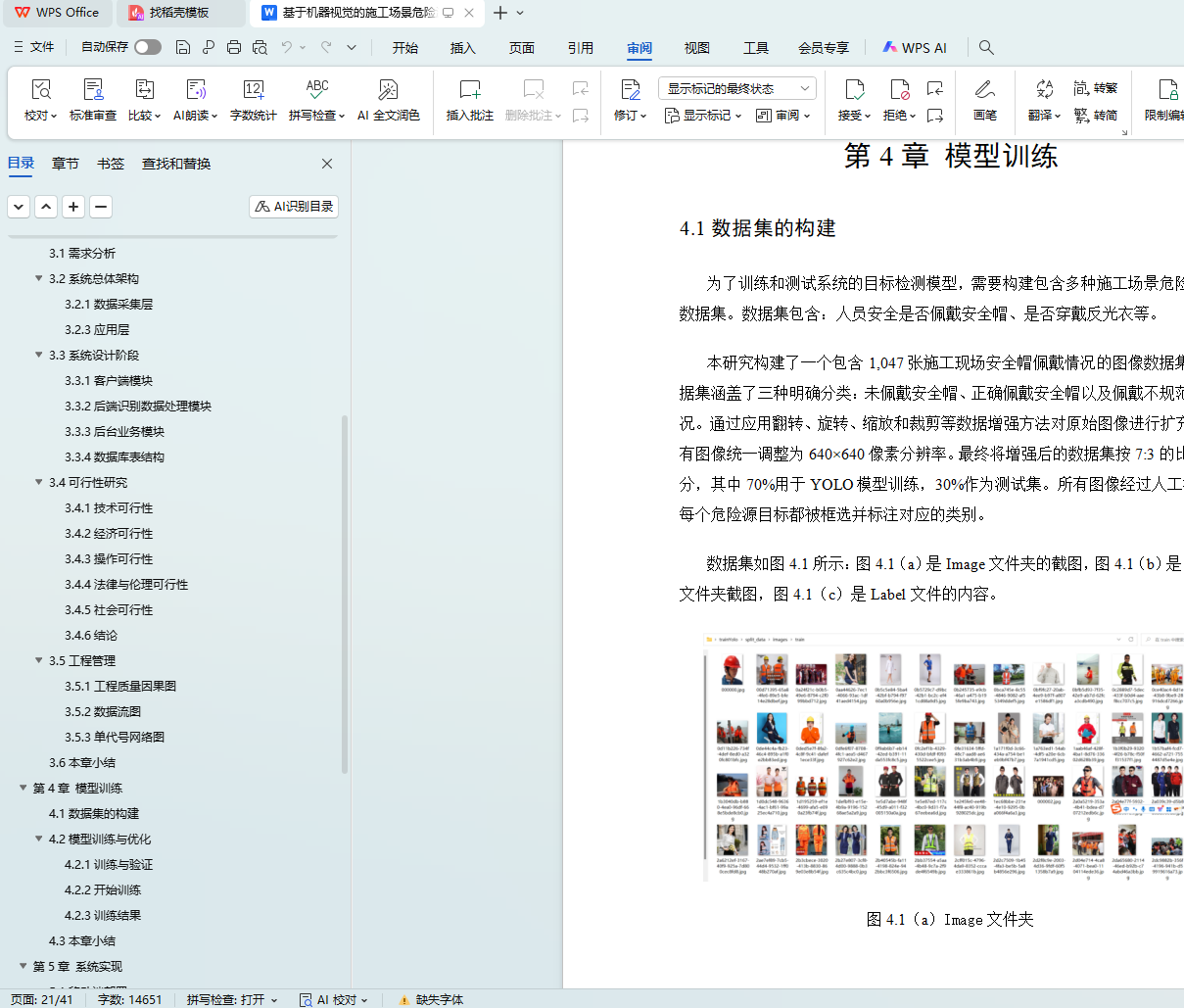Jump to 4.2.2 开始训练 in the outline
This screenshot has height=1008, width=1184.
tap(103, 889)
